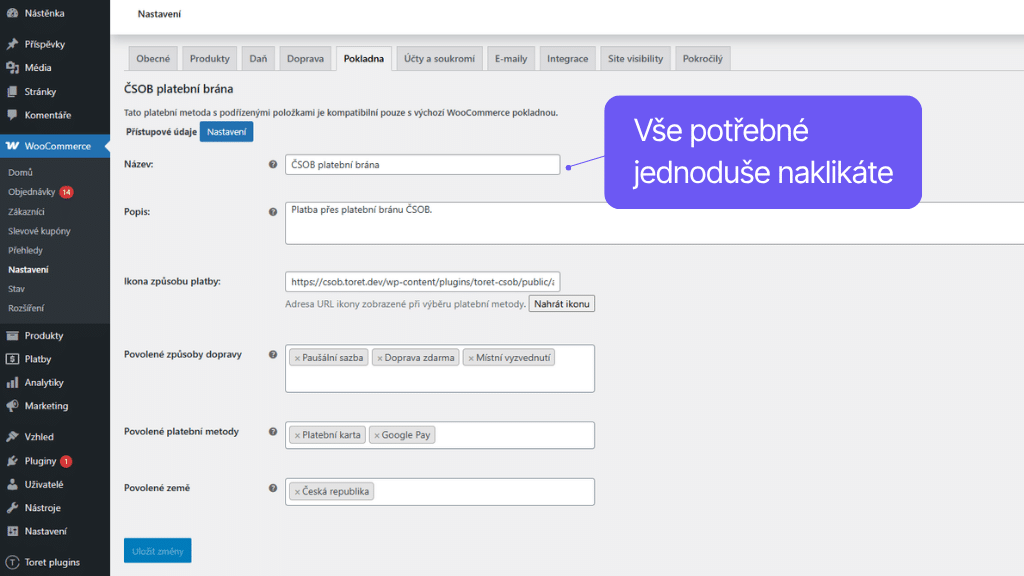1024x576 pixels.
Task: Click the Pluginy update badge
Action: (66, 461)
